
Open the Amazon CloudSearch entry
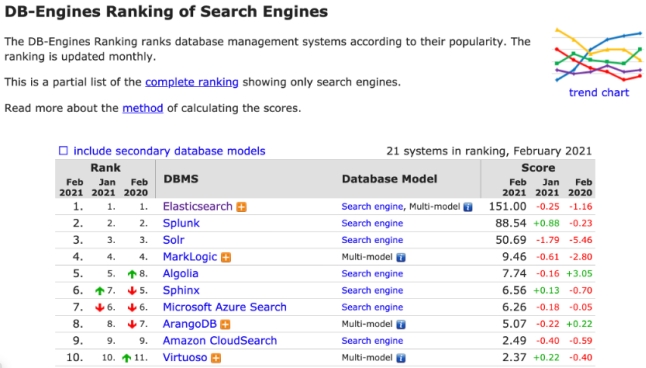point(220,340)
